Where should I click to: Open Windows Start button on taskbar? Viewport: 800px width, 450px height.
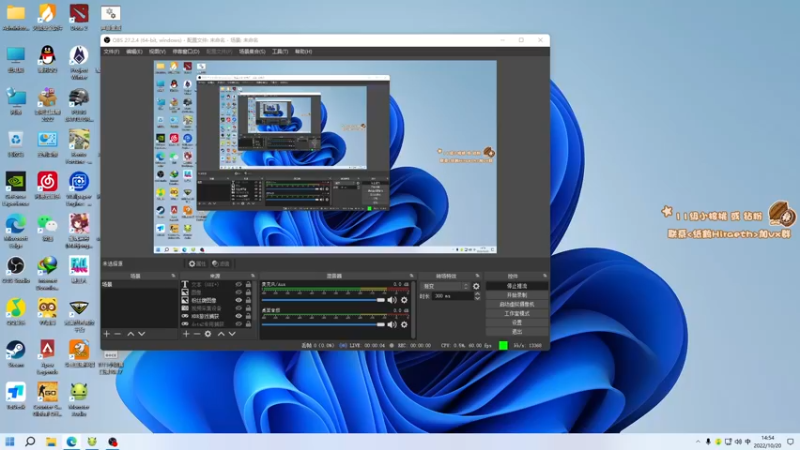tap(10, 441)
